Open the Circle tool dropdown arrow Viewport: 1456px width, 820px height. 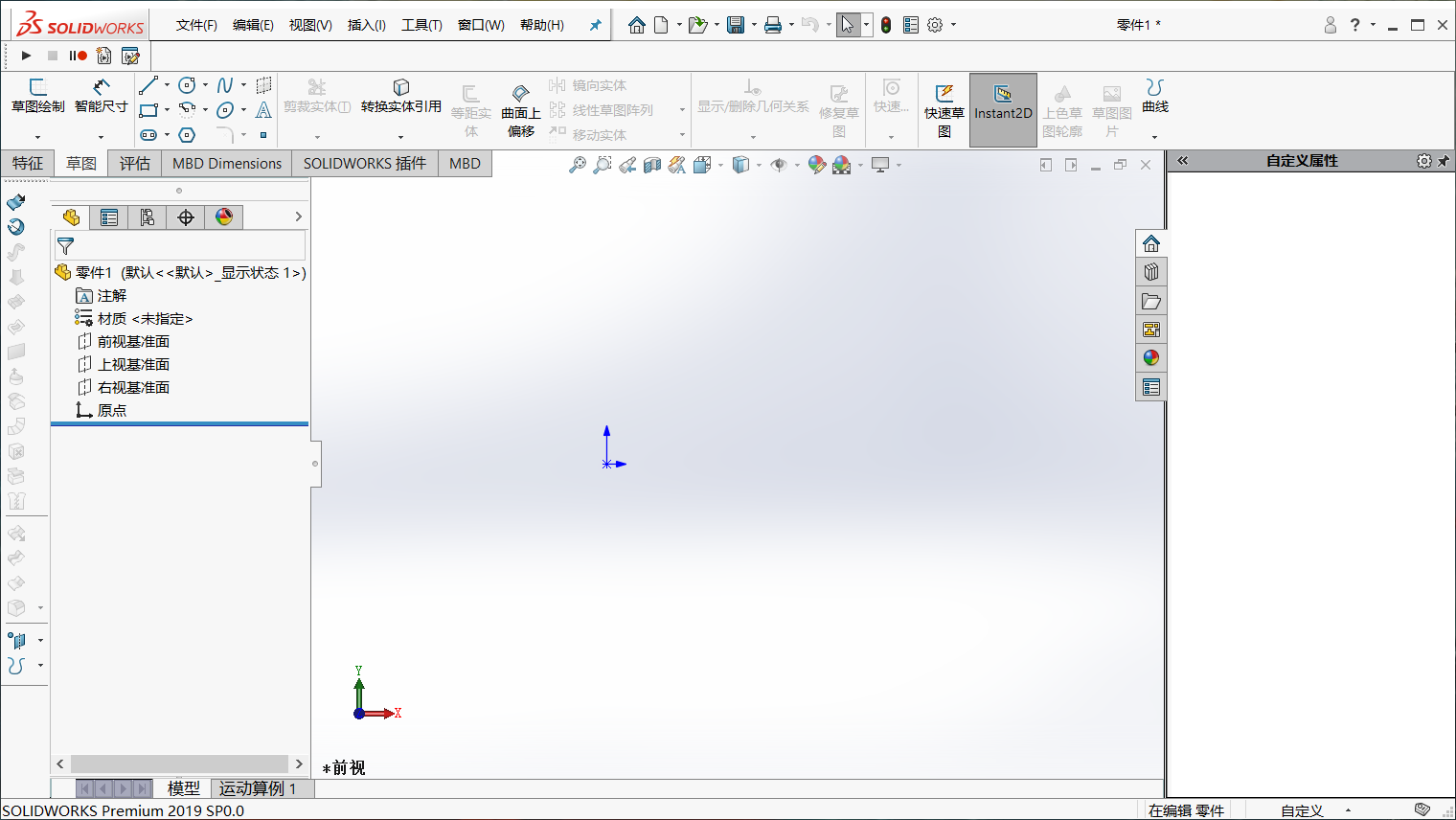tap(205, 85)
